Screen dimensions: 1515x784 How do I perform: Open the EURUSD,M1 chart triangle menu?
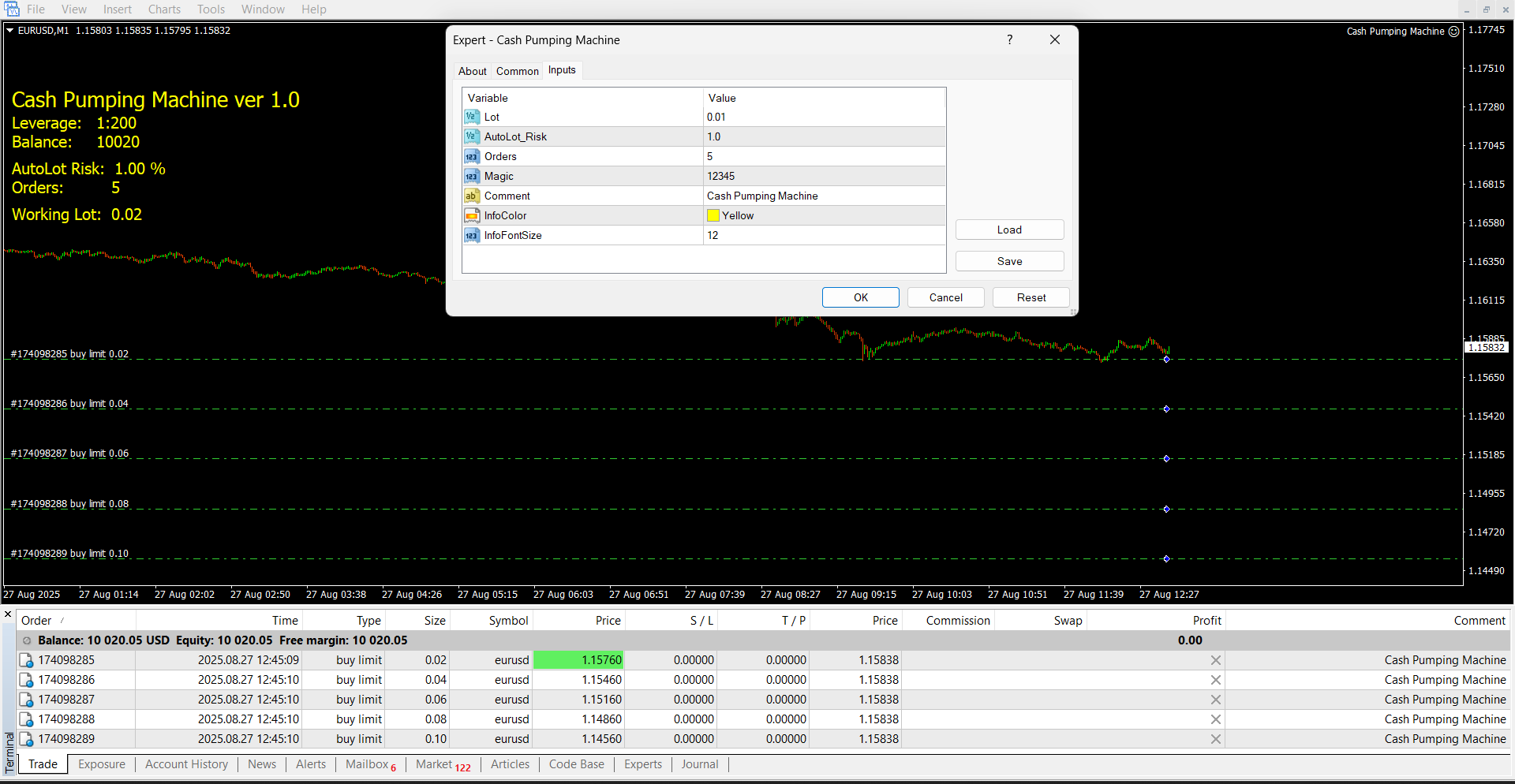(x=10, y=31)
